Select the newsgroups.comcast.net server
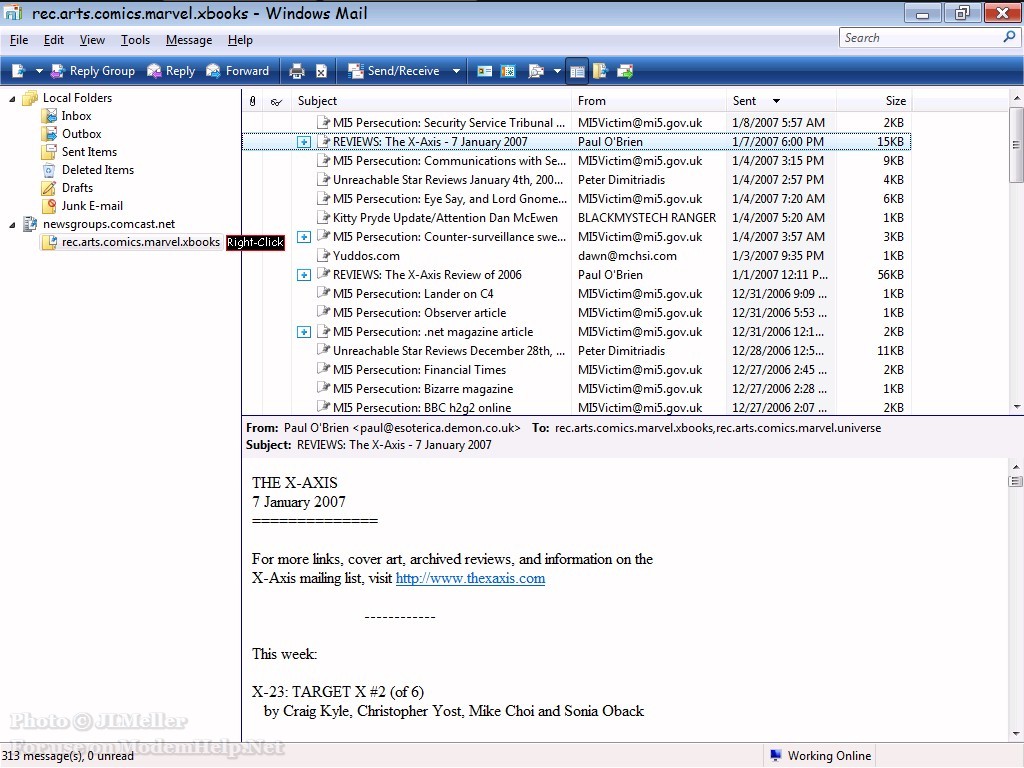This screenshot has width=1024, height=768. 109,224
